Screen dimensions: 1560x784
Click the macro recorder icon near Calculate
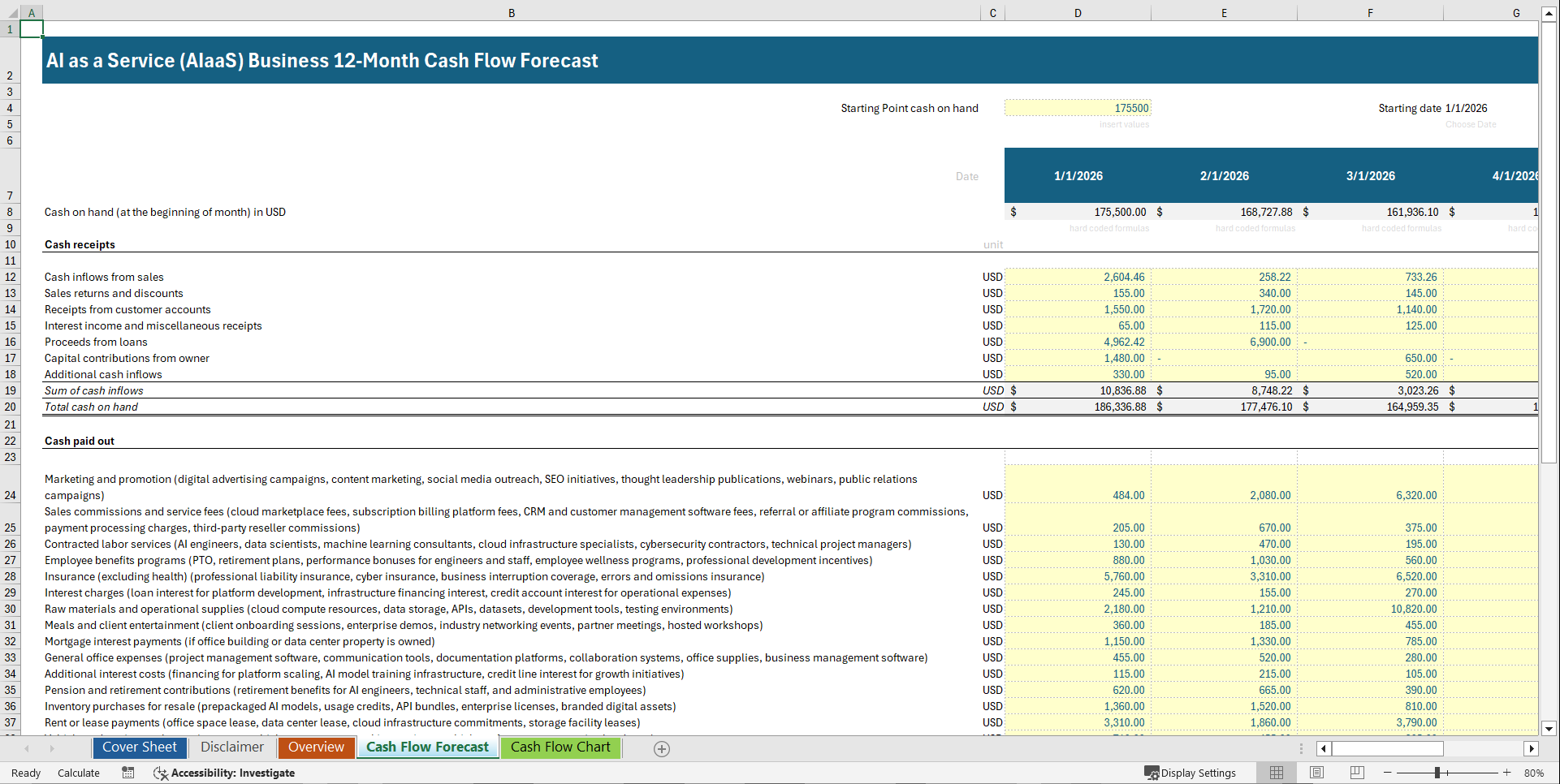[x=127, y=773]
